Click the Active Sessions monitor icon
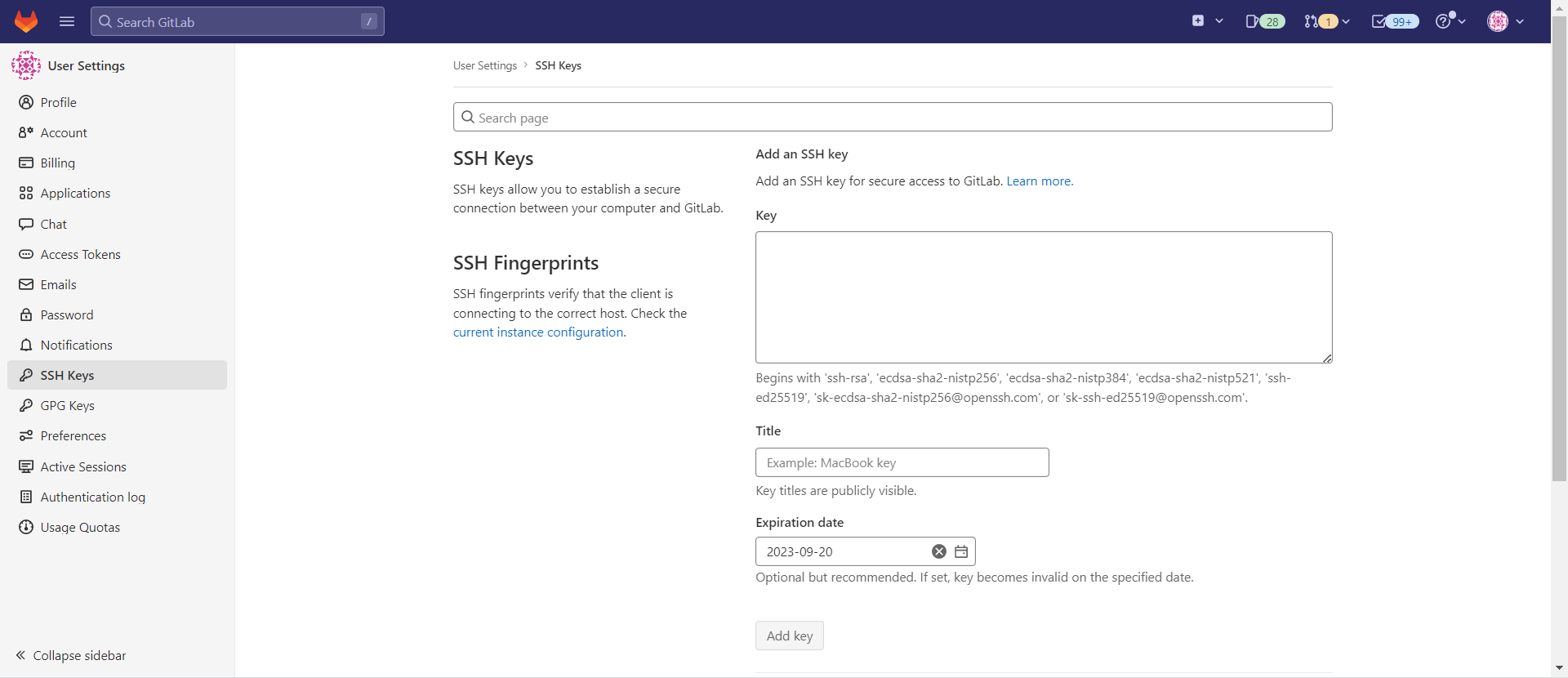The width and height of the screenshot is (1568, 678). point(26,466)
